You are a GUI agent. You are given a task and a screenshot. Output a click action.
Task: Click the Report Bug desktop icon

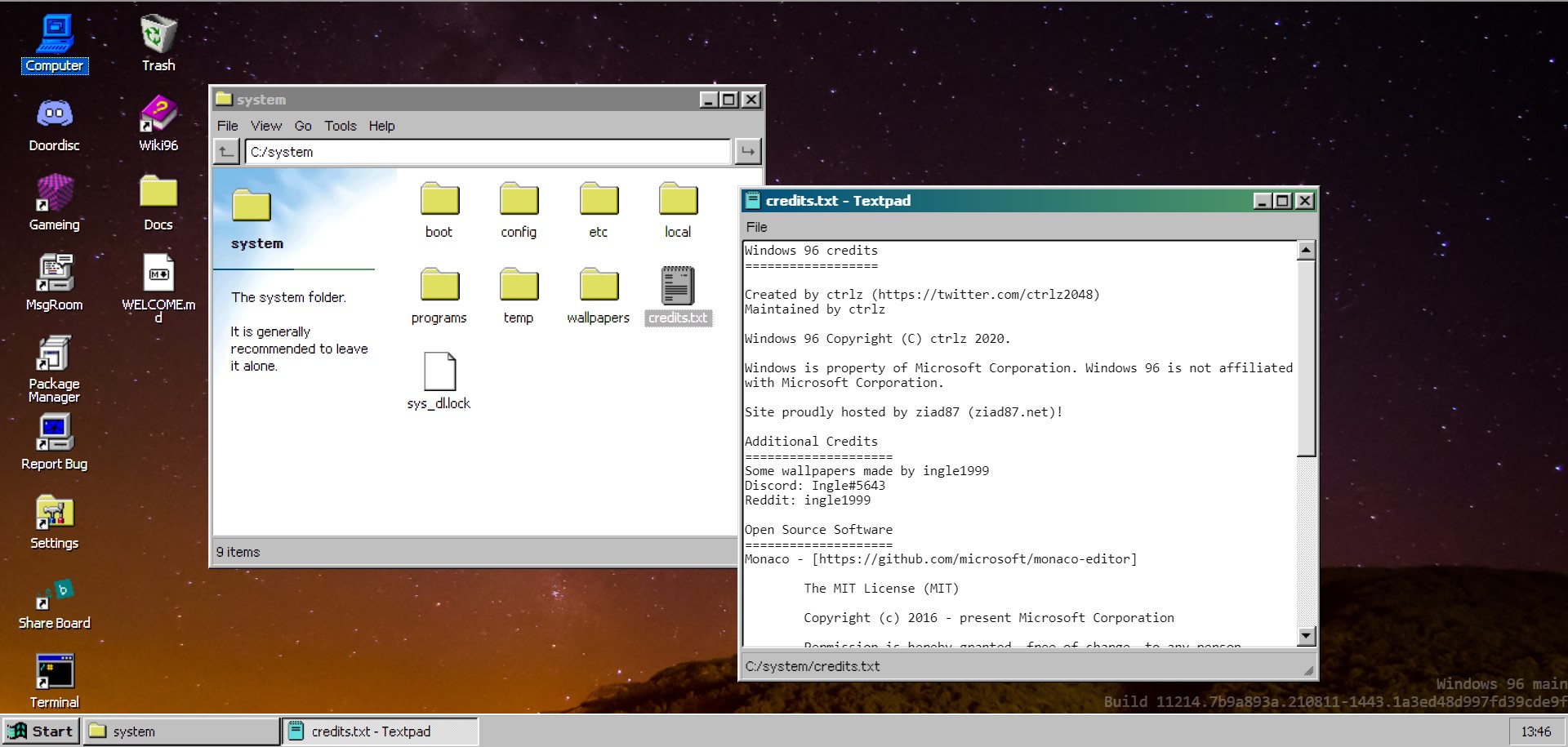pos(54,433)
